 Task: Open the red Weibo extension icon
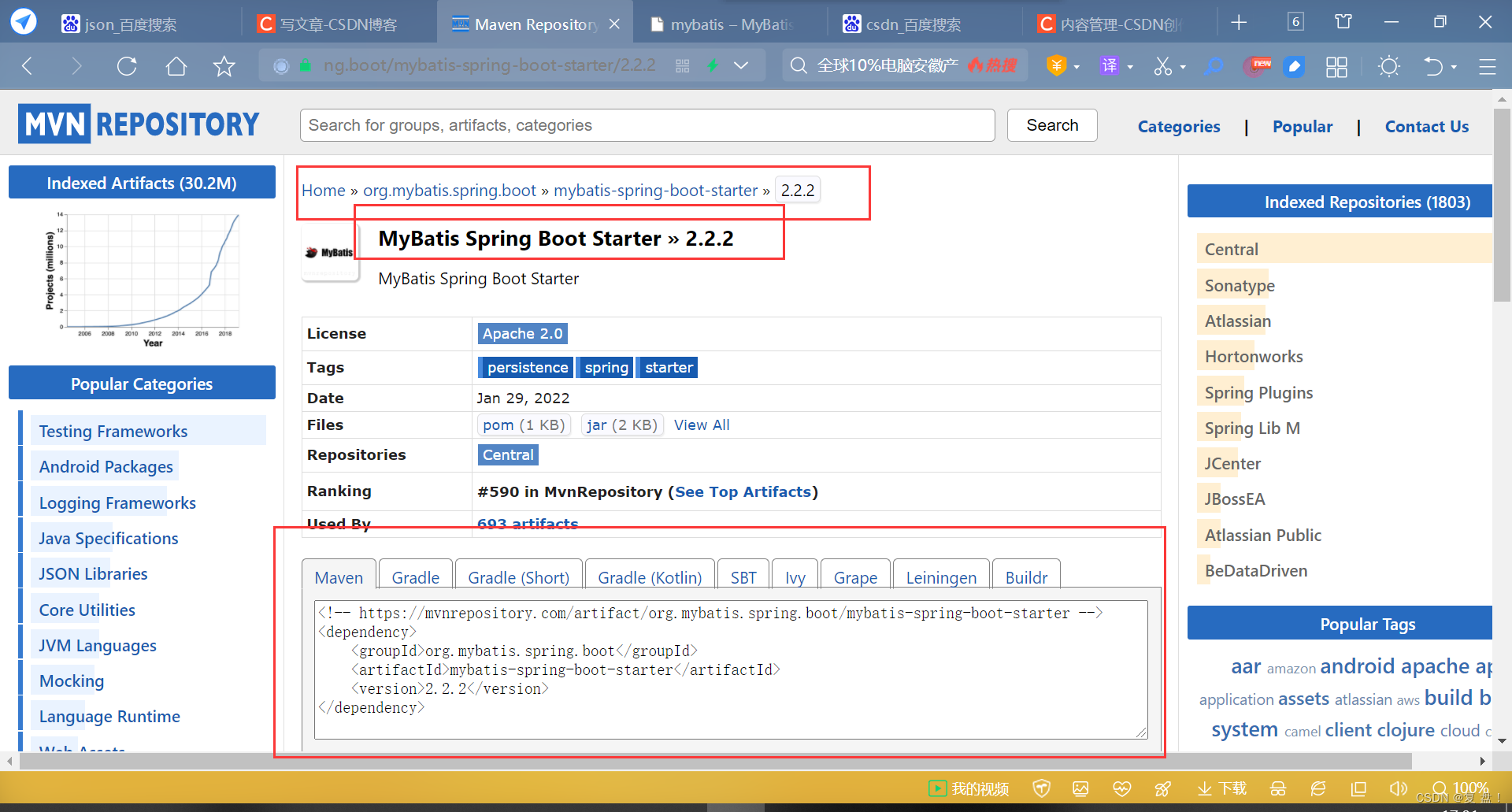(1256, 65)
